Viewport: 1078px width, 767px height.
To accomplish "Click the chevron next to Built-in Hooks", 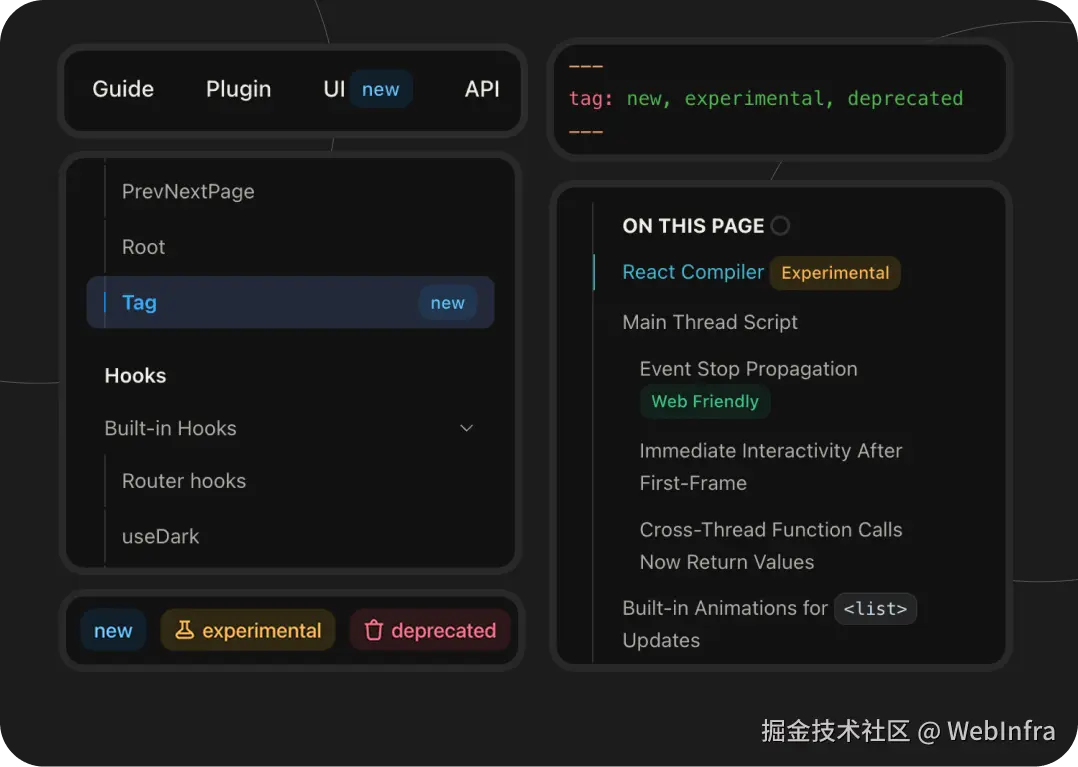I will coord(466,428).
